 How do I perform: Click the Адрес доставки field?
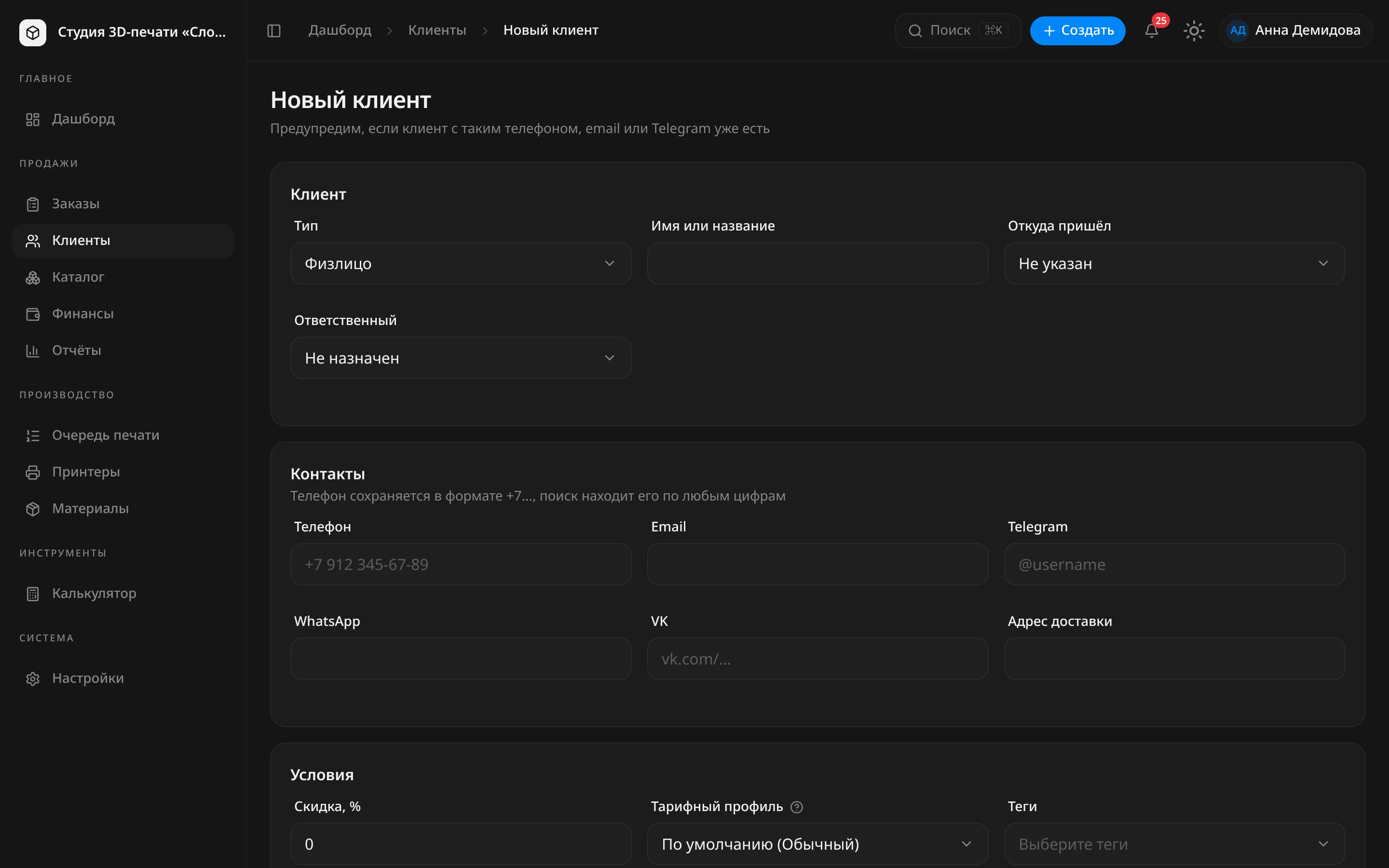pyautogui.click(x=1174, y=658)
